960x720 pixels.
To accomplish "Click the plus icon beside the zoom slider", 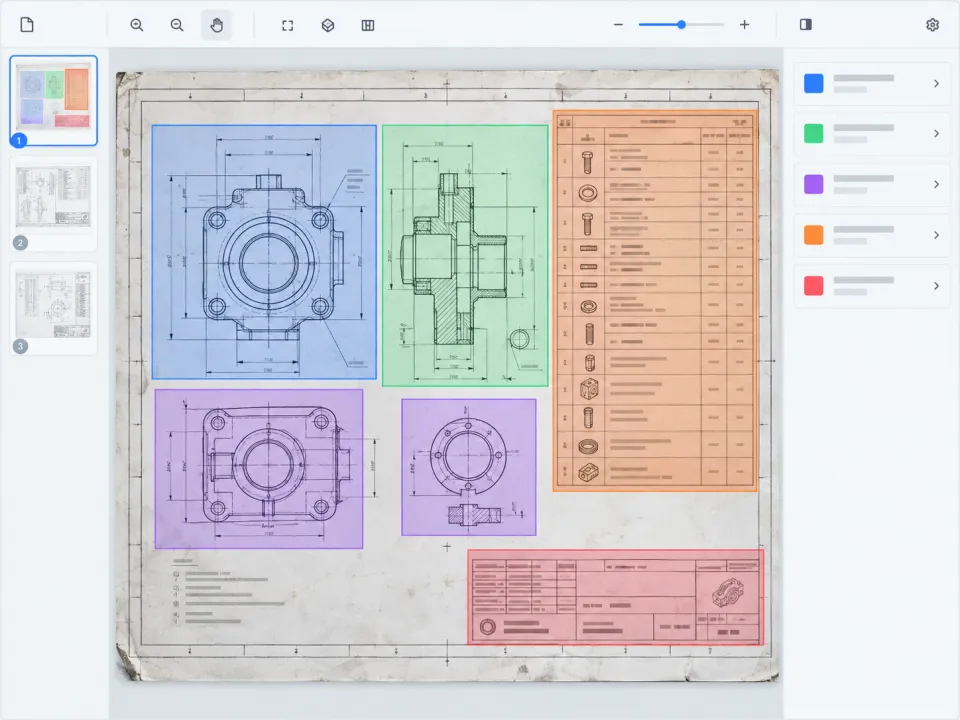I will tap(744, 25).
